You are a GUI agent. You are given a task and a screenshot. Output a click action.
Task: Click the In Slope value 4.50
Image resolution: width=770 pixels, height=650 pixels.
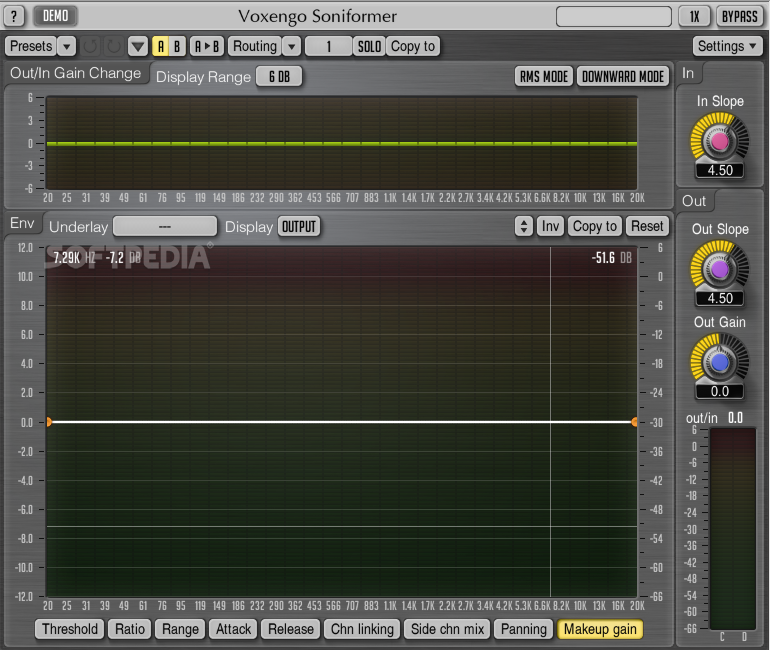click(720, 170)
